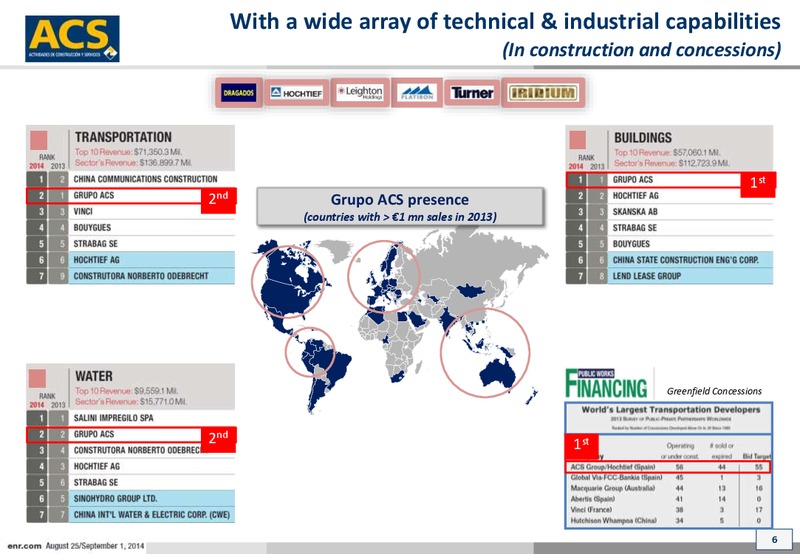
Task: Click the red 1st badge in Buildings
Action: tap(758, 184)
